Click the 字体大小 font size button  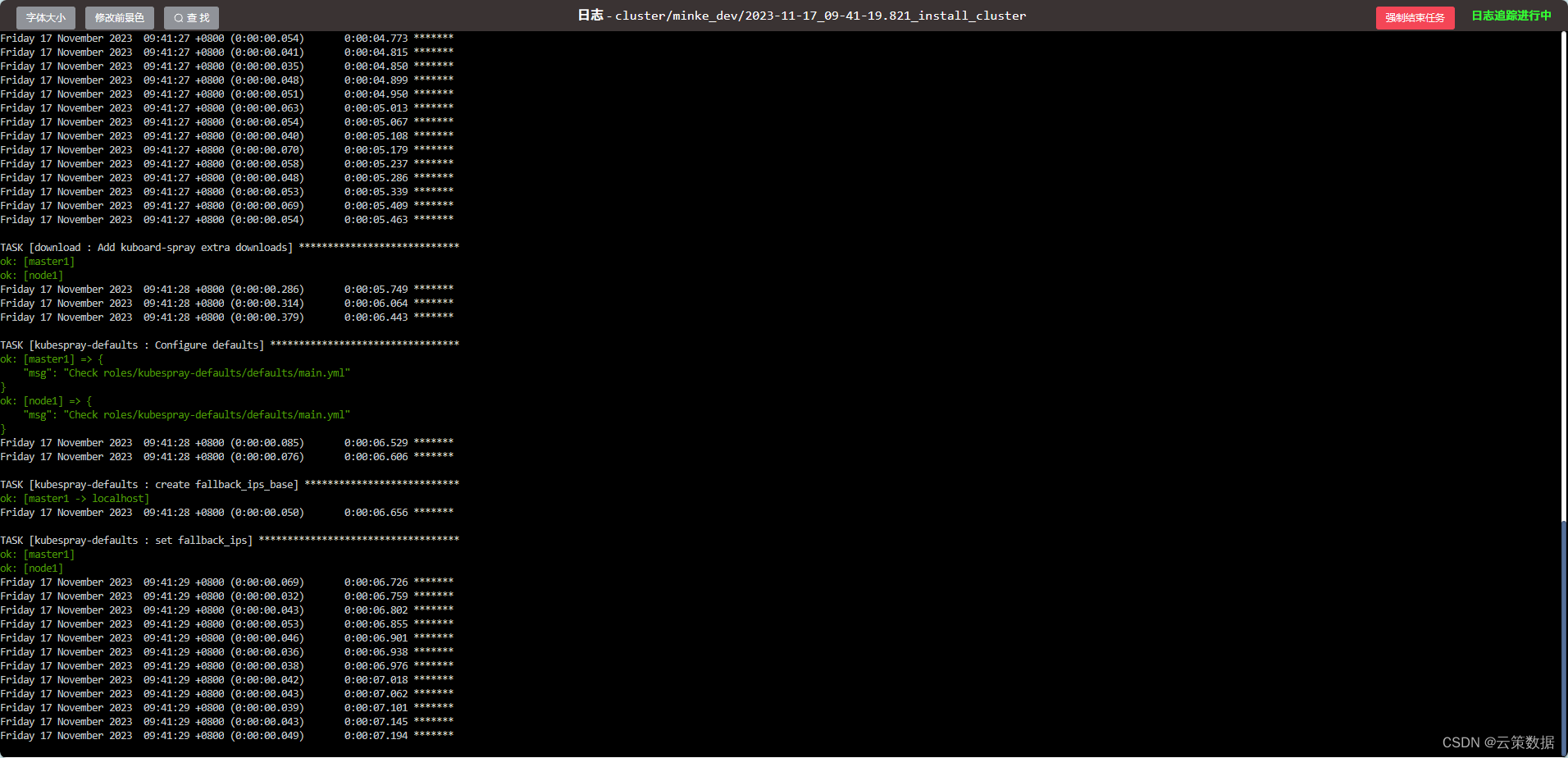click(x=46, y=17)
